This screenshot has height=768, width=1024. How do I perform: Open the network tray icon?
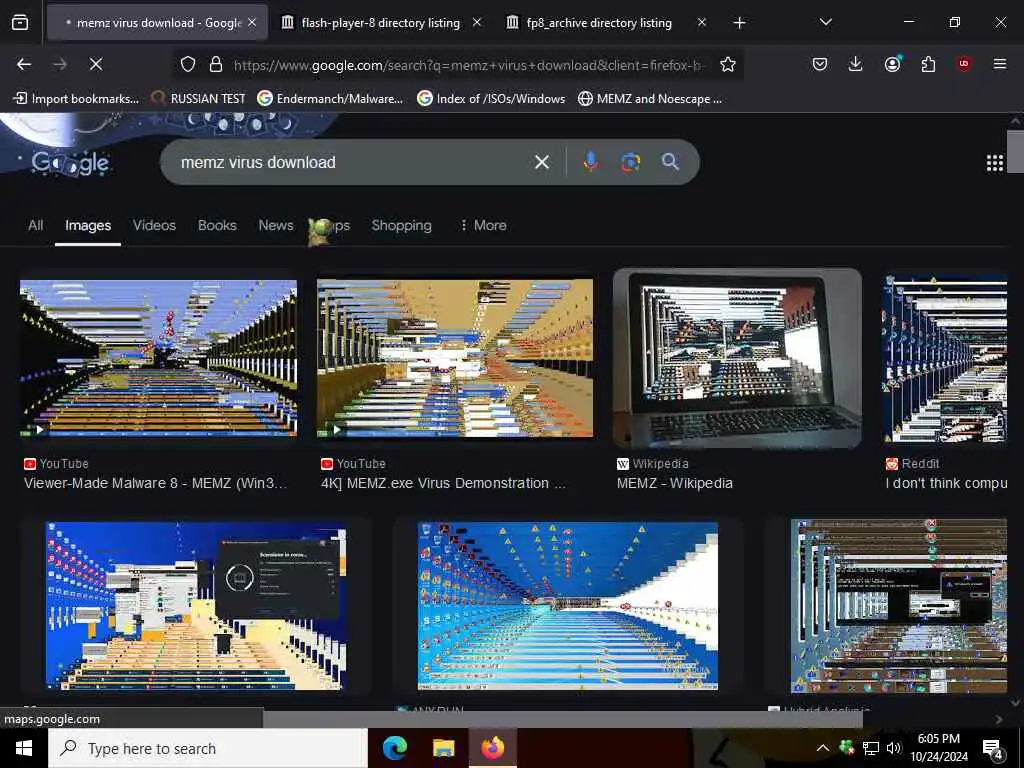pos(871,748)
